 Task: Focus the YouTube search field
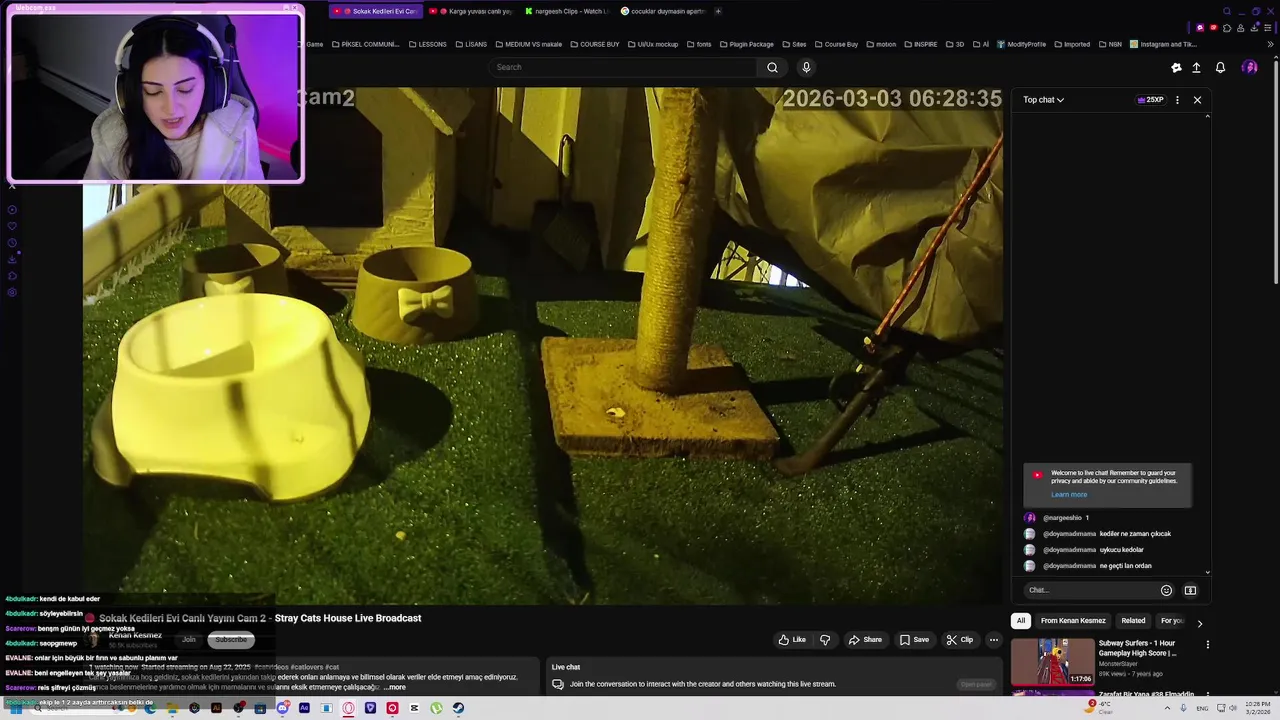[x=624, y=67]
